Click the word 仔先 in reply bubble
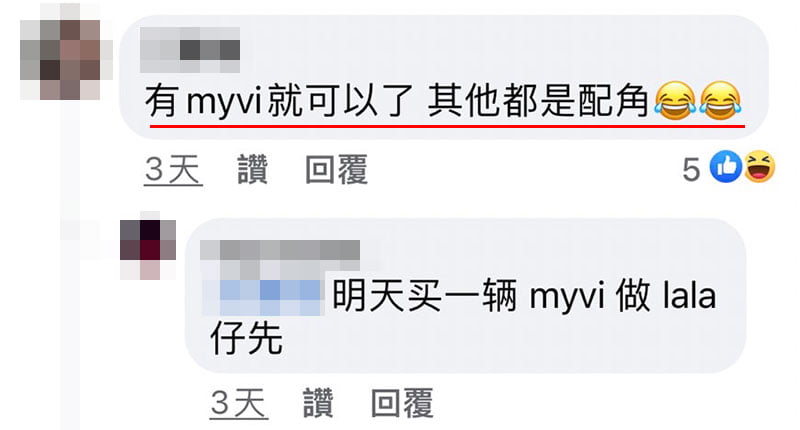 pos(246,339)
